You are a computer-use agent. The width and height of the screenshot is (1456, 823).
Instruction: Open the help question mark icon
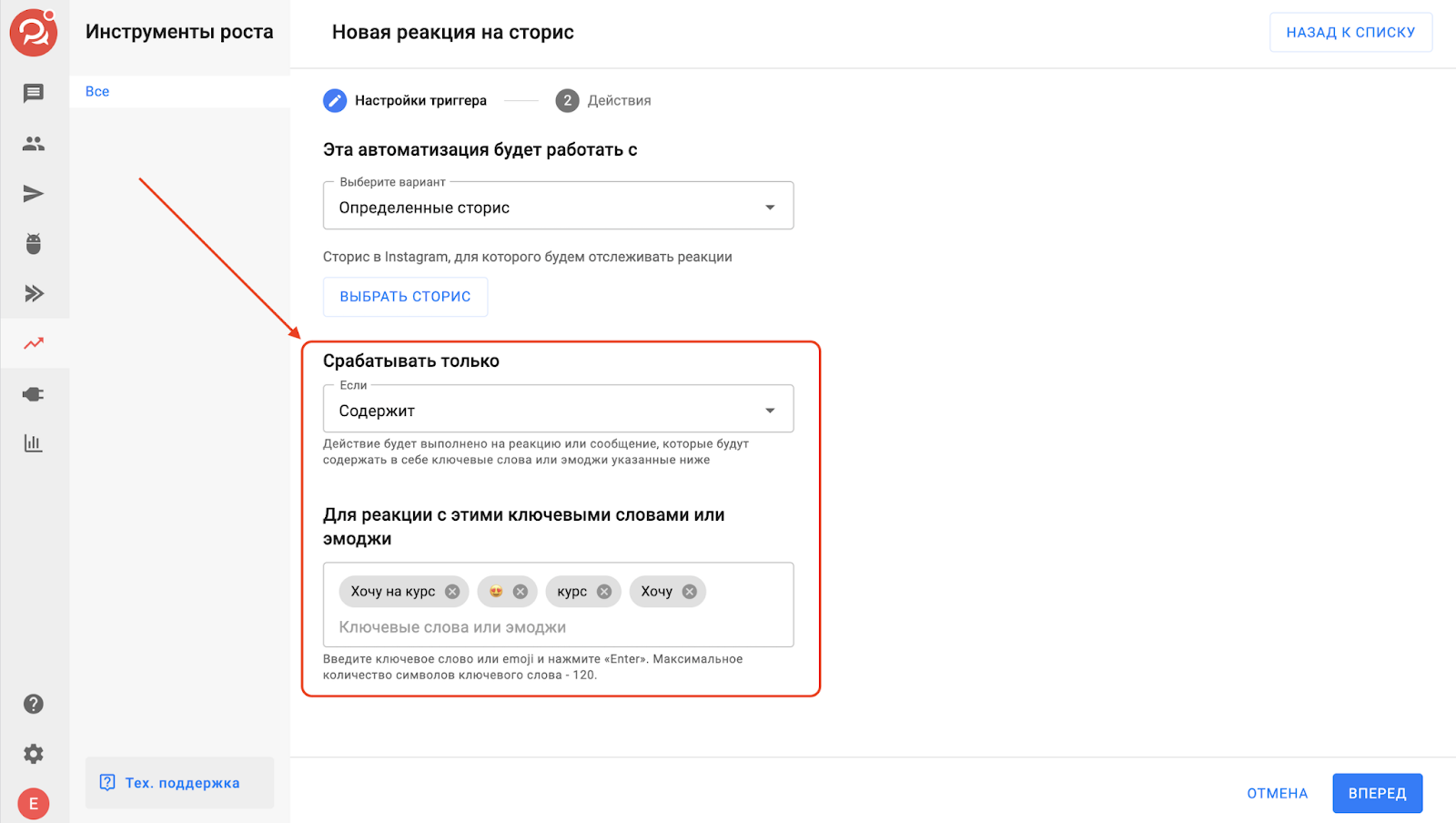point(34,704)
